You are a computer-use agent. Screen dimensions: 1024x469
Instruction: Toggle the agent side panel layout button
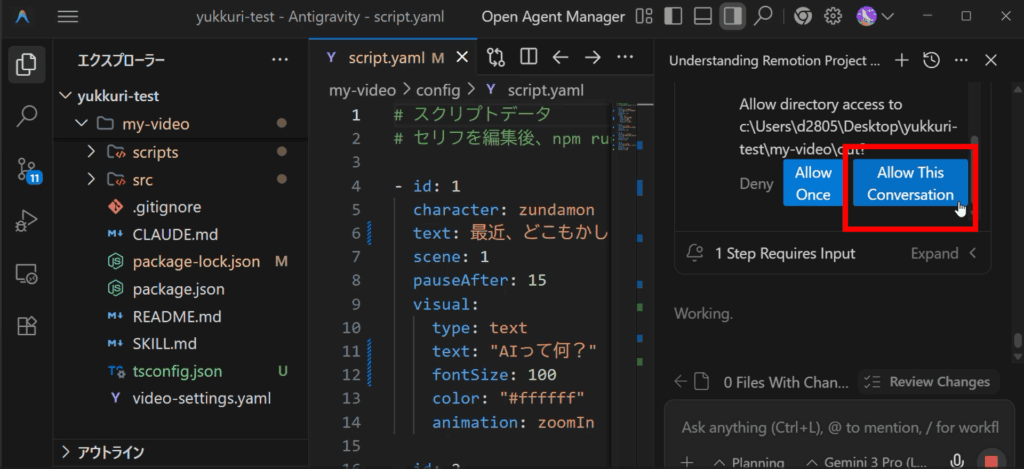pyautogui.click(x=732, y=16)
